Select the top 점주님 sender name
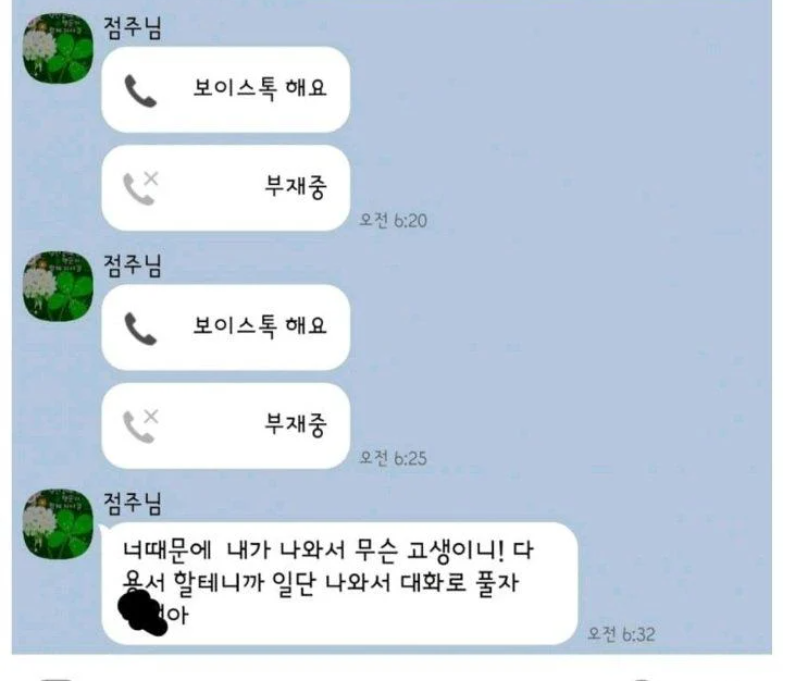 click(x=133, y=28)
